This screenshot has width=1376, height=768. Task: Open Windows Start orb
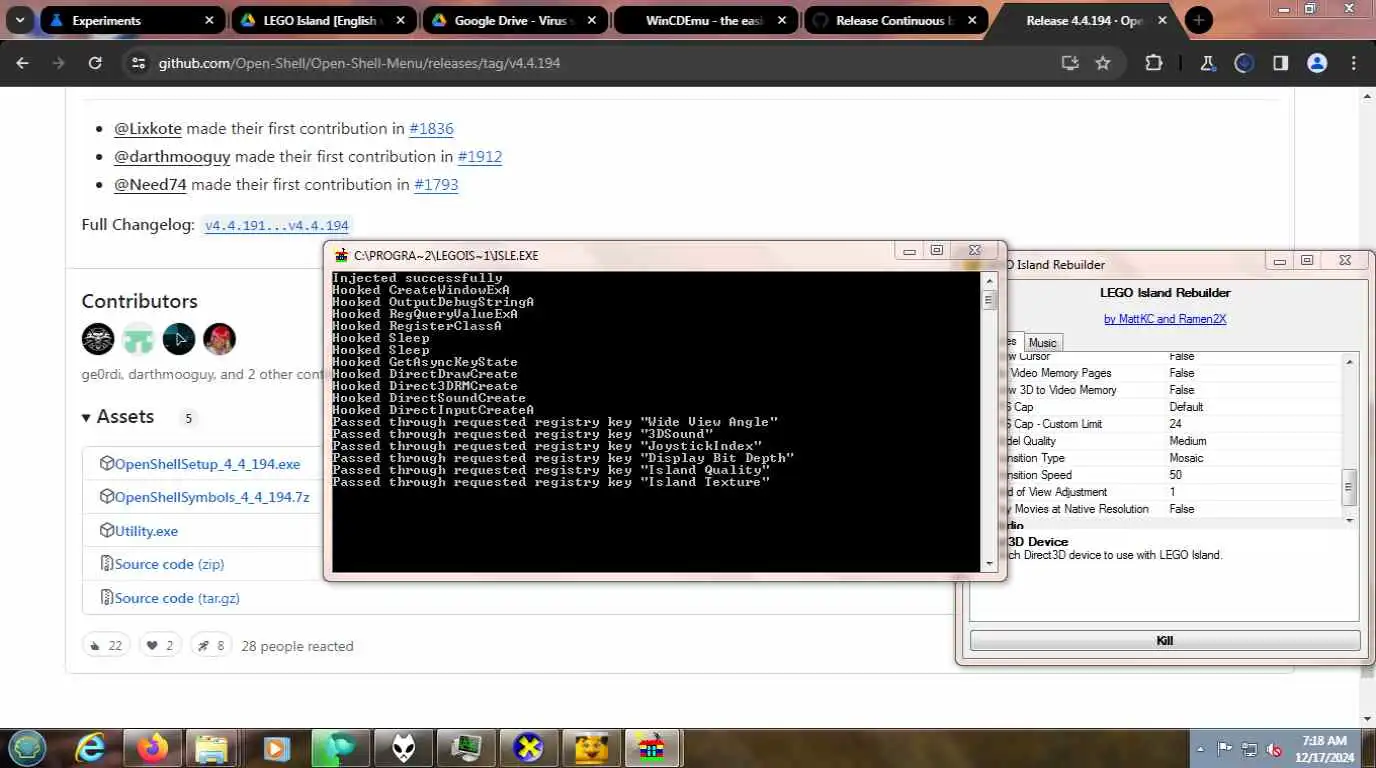[x=26, y=747]
